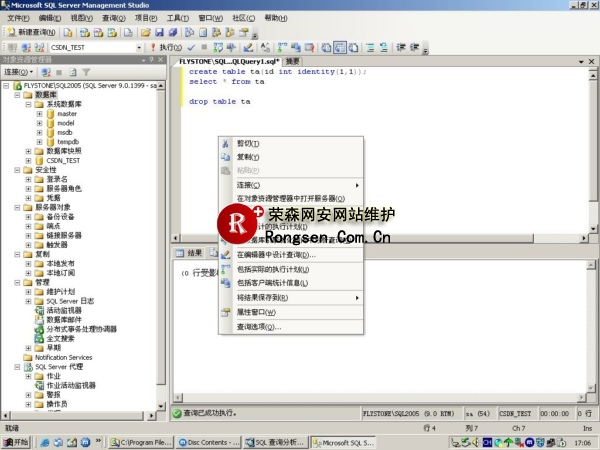Select 作业活动监视器 tree item

pyautogui.click(x=71, y=385)
